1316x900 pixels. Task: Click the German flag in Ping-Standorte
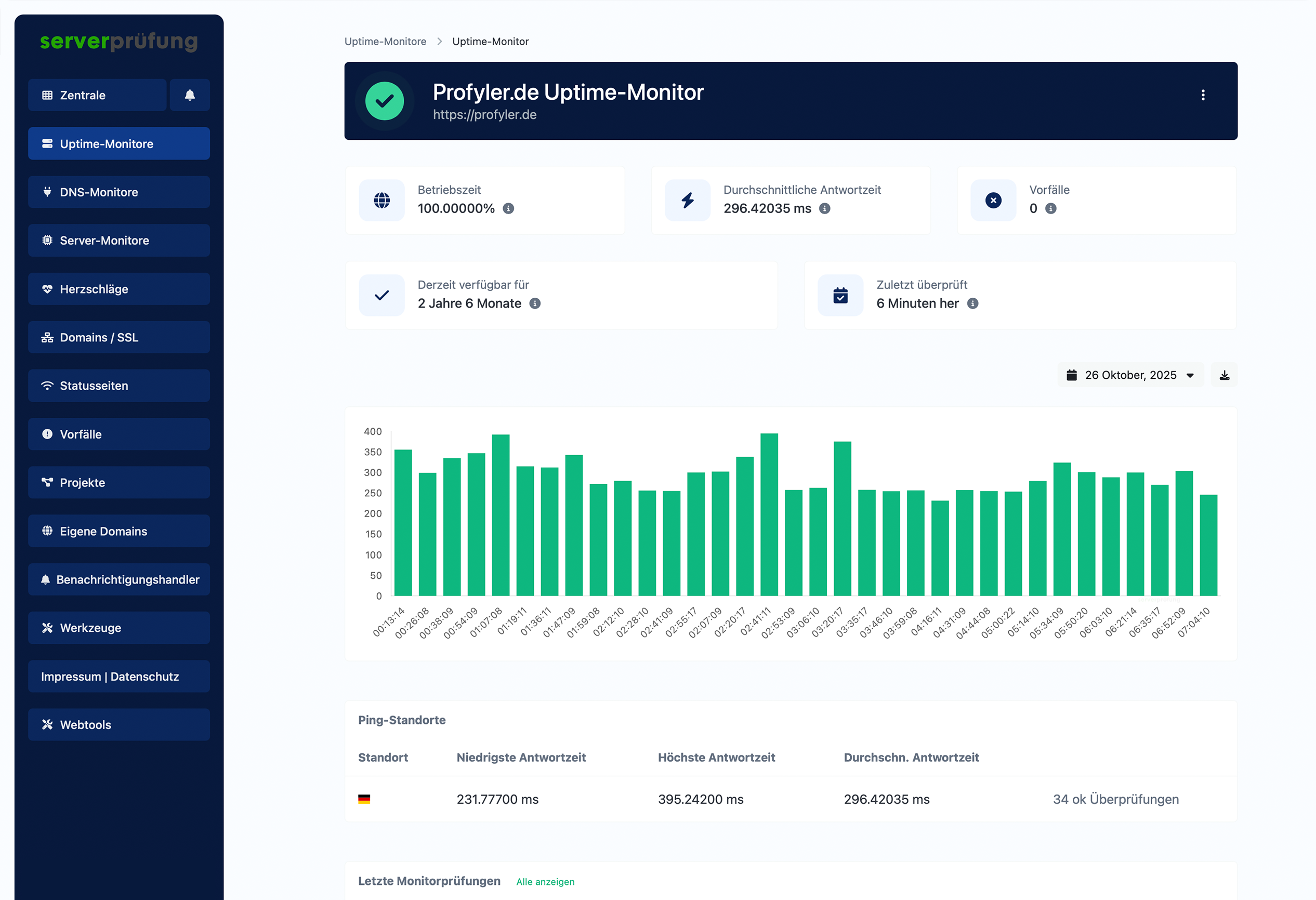click(365, 799)
